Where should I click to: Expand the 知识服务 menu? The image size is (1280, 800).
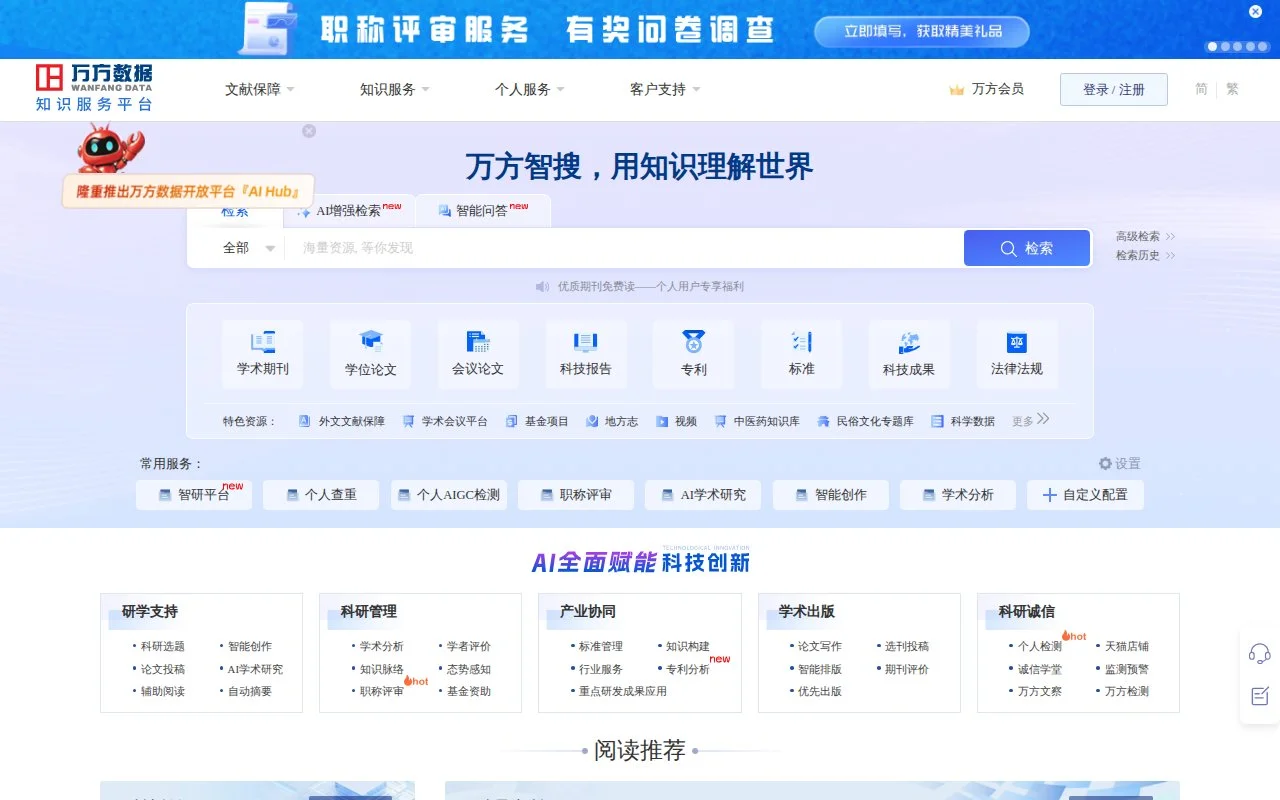click(x=395, y=89)
